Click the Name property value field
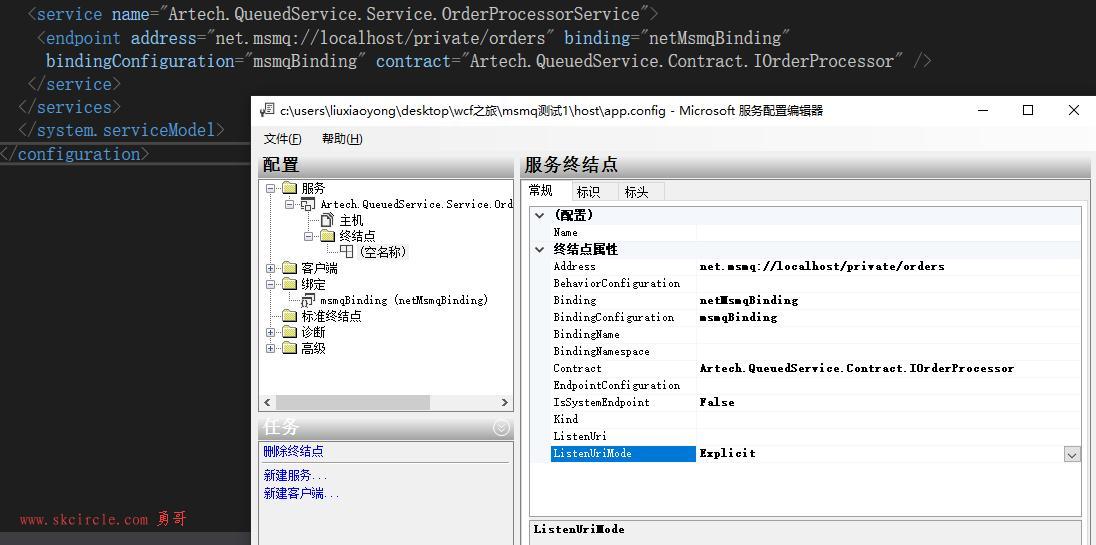The height and width of the screenshot is (545, 1096). [x=888, y=233]
